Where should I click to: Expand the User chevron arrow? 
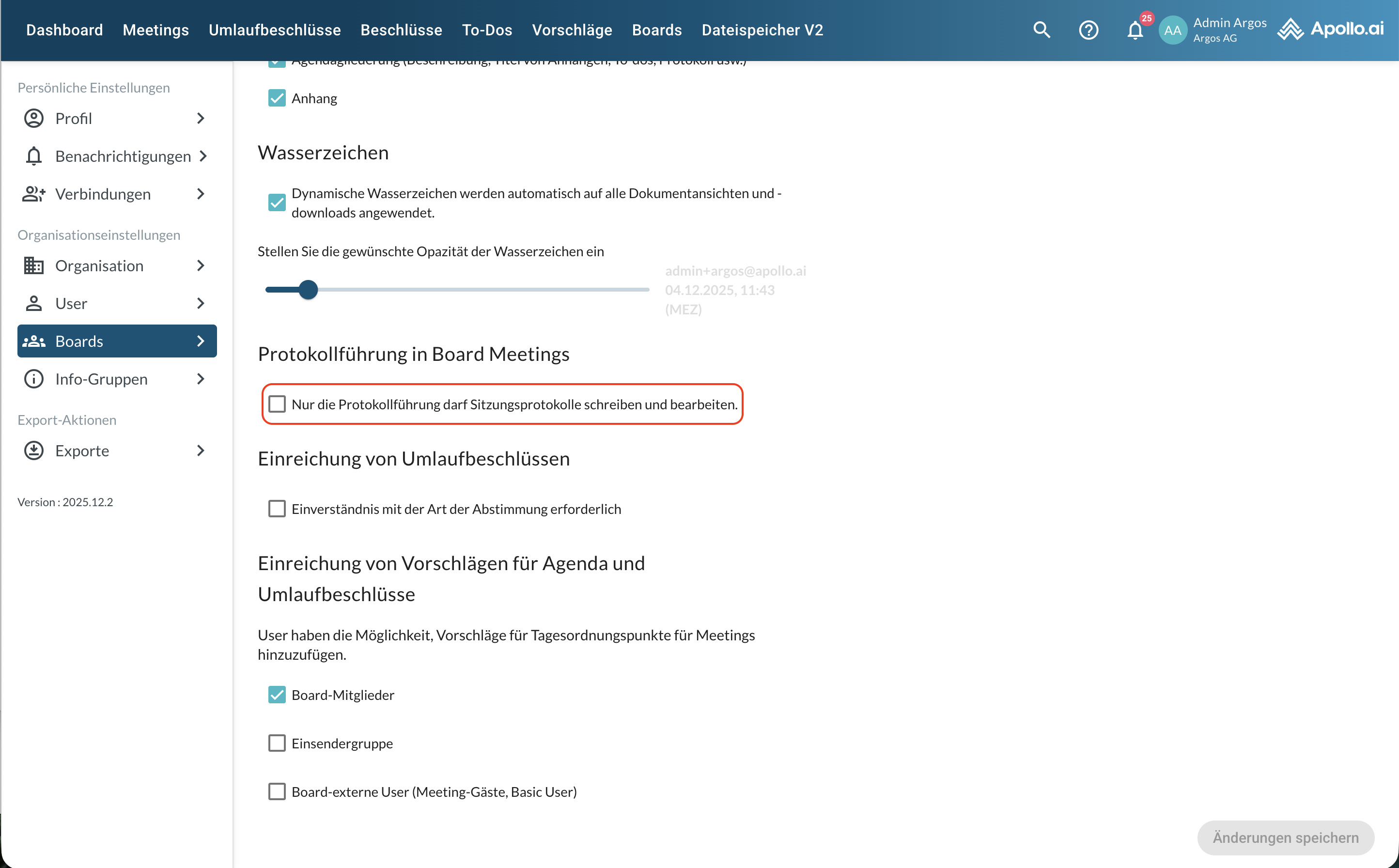point(201,303)
